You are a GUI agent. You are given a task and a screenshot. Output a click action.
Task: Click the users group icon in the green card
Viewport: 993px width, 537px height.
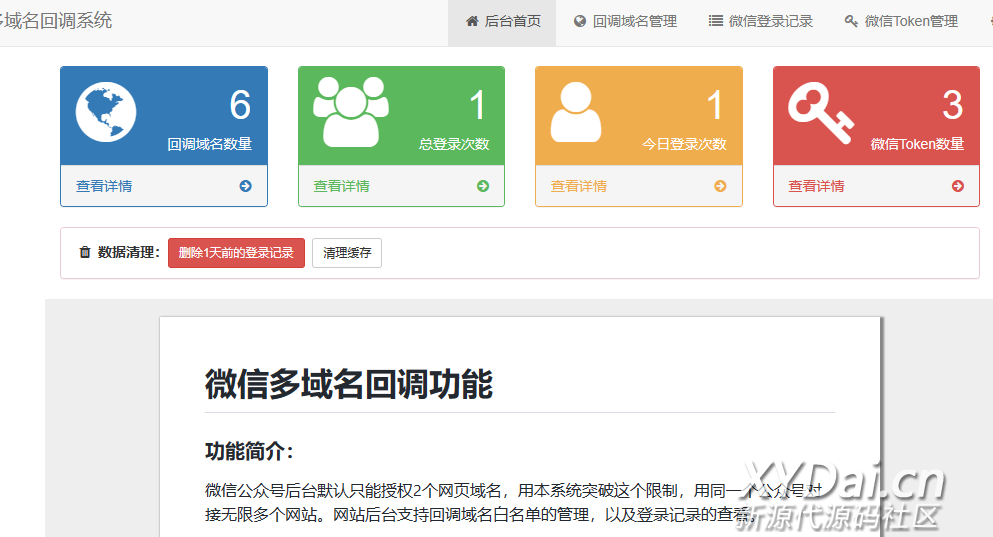coord(350,111)
